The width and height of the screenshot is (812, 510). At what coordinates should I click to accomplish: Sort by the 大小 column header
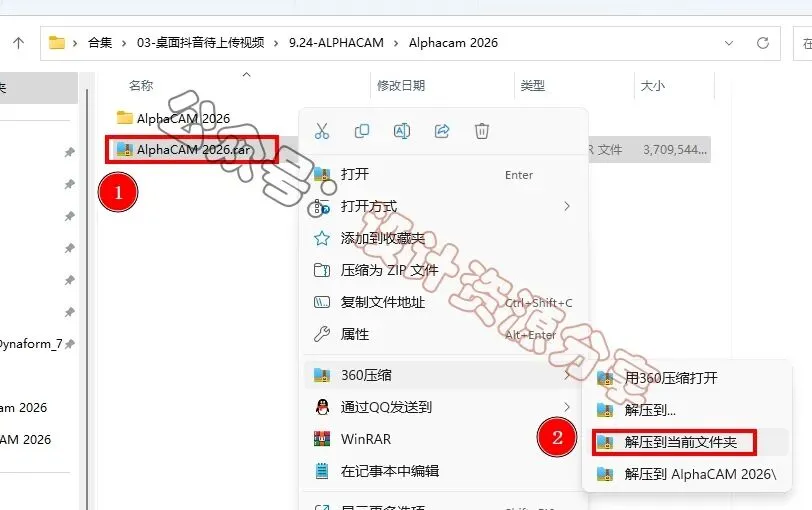tap(652, 85)
